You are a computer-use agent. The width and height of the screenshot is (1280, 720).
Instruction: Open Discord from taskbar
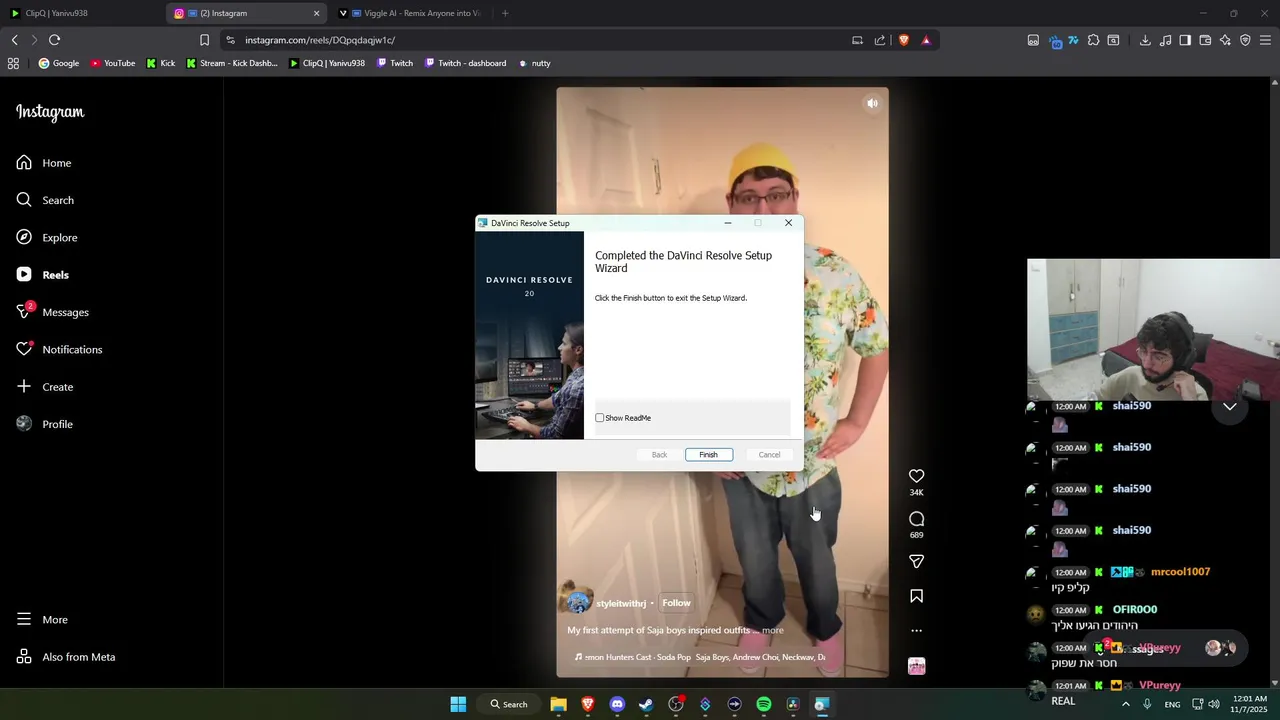[x=617, y=704]
